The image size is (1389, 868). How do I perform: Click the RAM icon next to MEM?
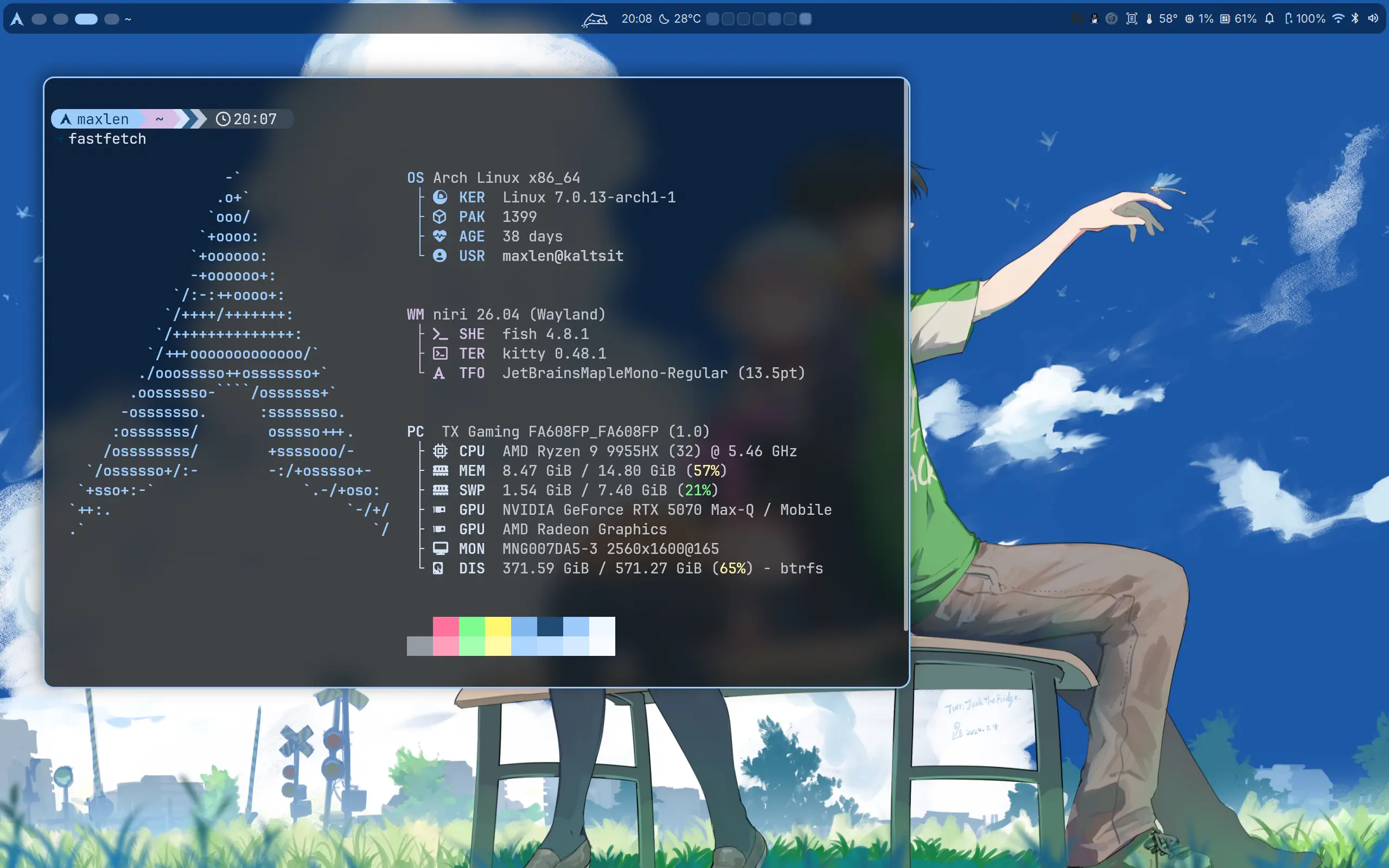tap(440, 471)
